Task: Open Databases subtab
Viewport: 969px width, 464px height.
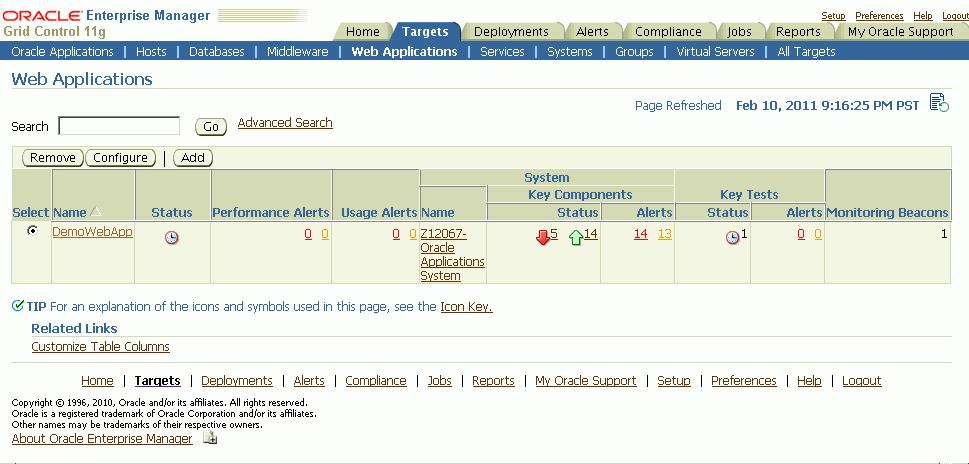Action: pos(217,52)
